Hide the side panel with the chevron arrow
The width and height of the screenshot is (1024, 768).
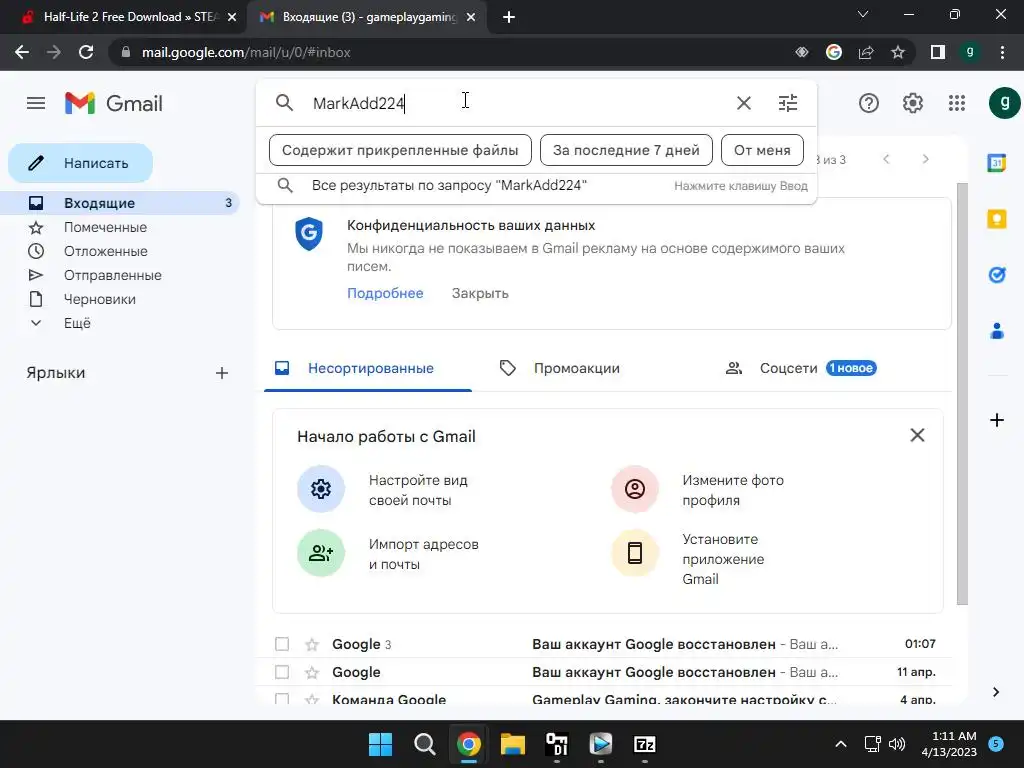click(996, 692)
